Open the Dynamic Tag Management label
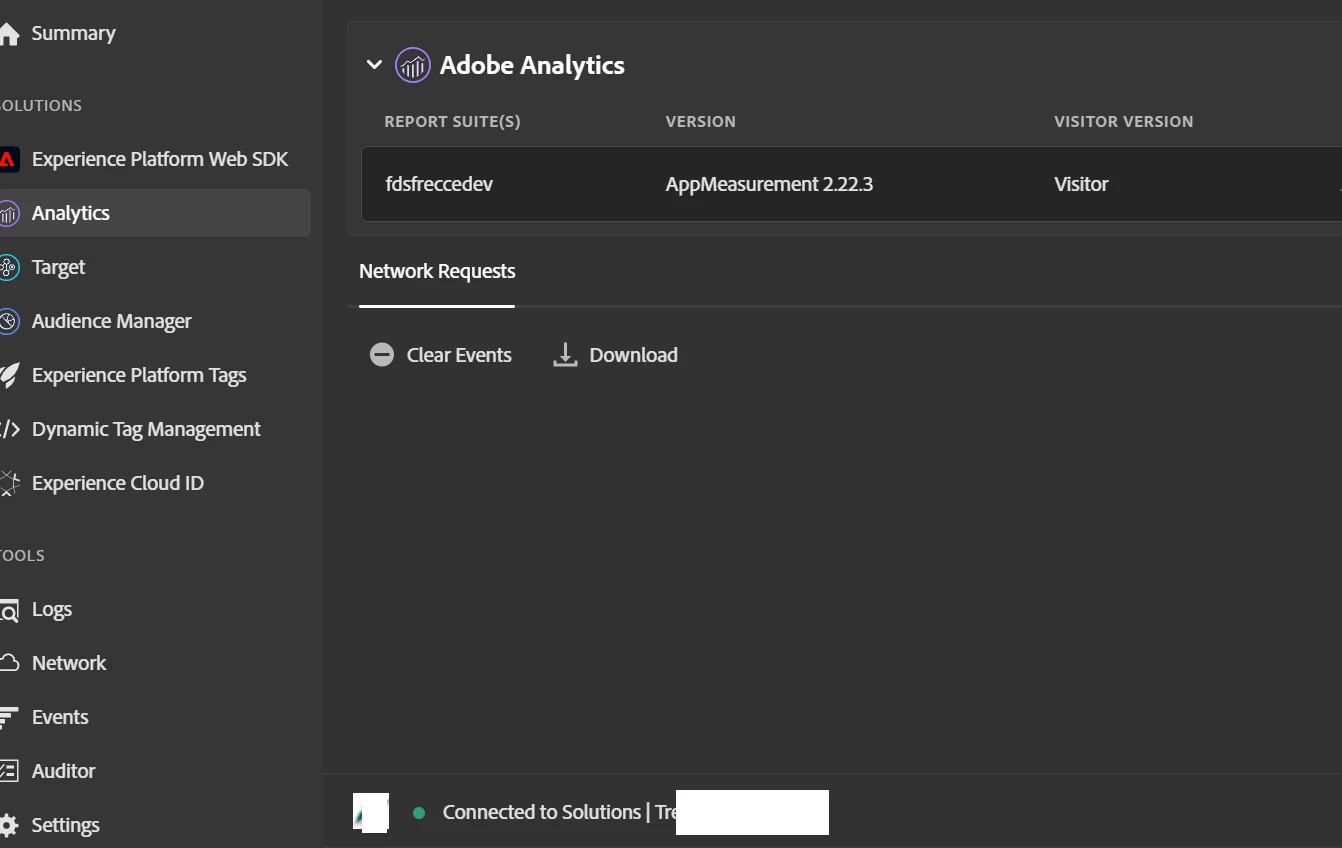Viewport: 1342px width, 848px height. point(146,429)
